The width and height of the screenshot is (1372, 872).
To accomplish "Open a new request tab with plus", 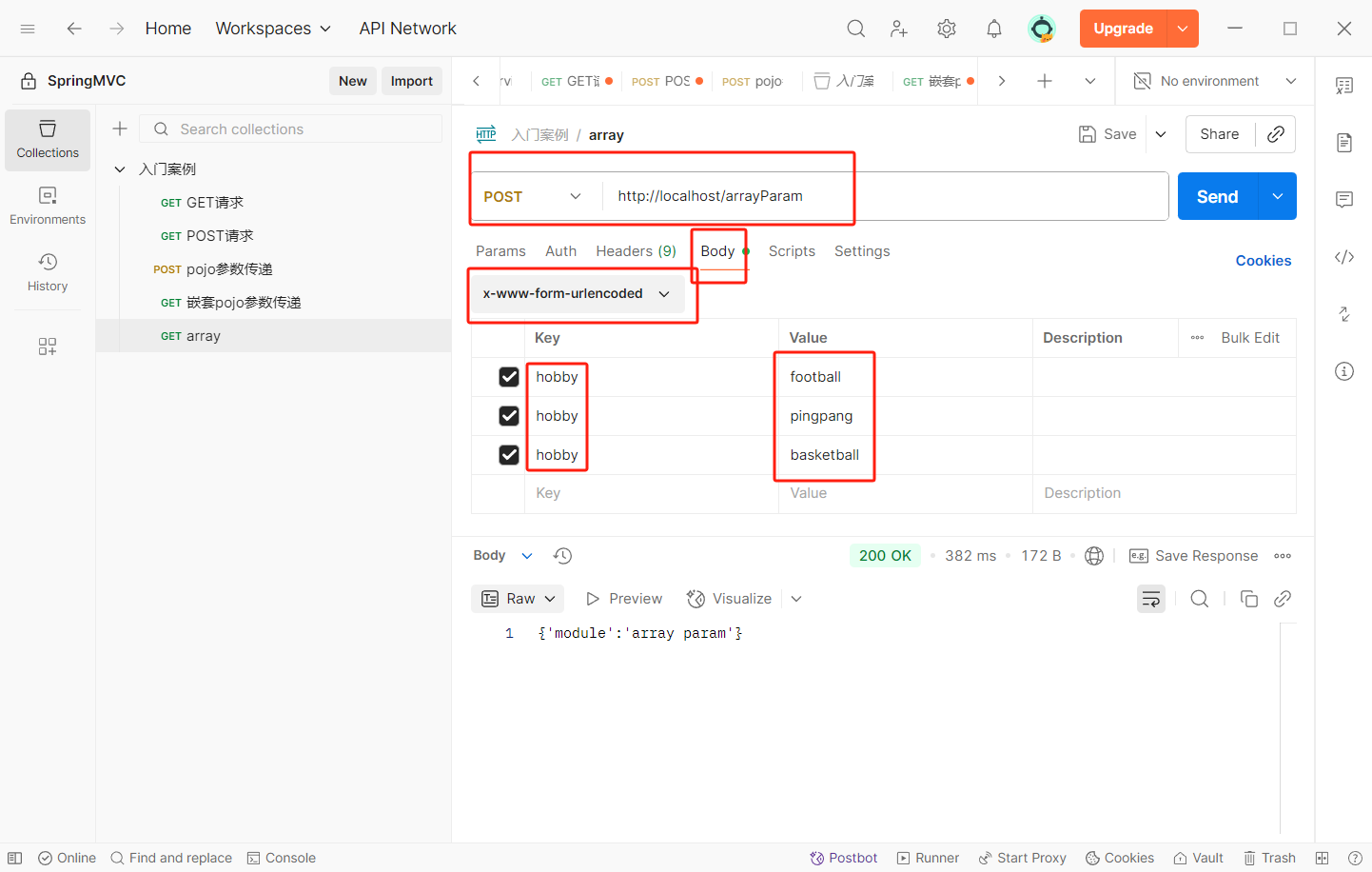I will [1045, 81].
